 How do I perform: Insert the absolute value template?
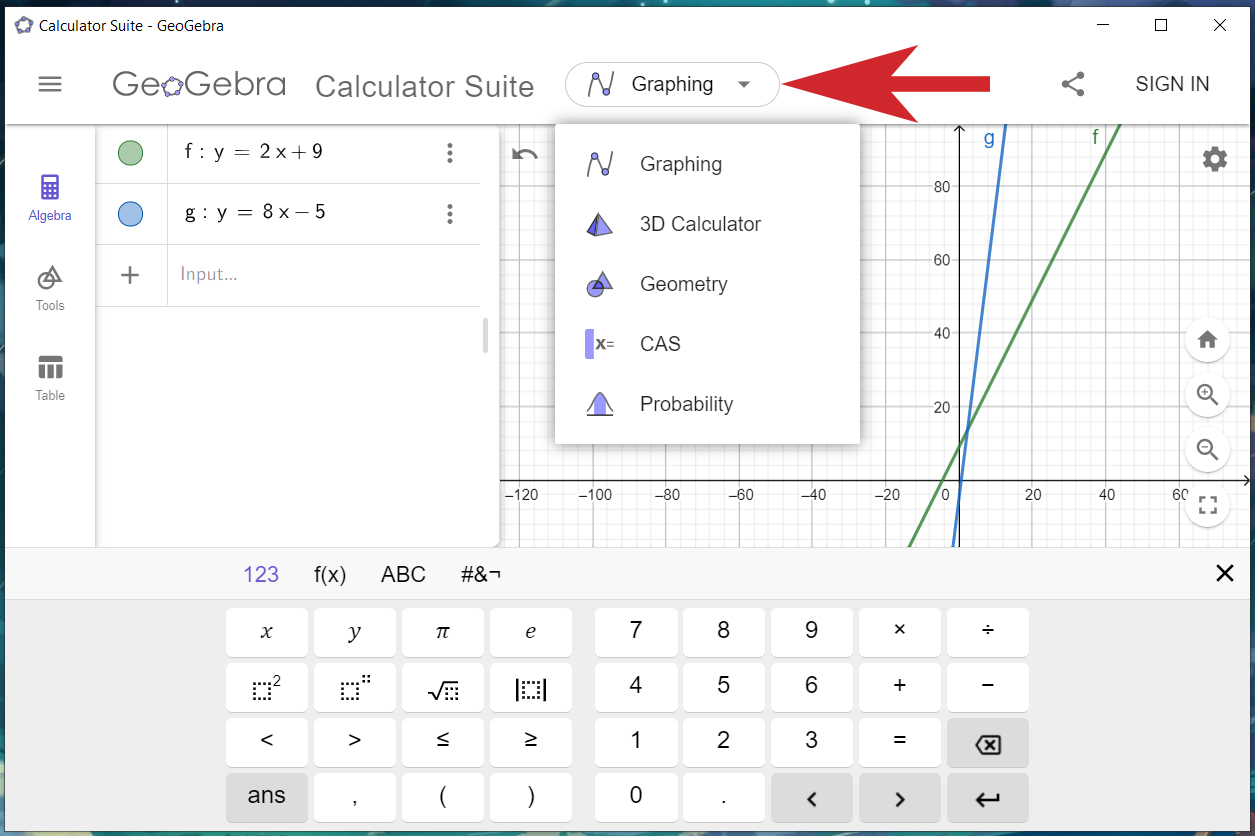pos(530,688)
